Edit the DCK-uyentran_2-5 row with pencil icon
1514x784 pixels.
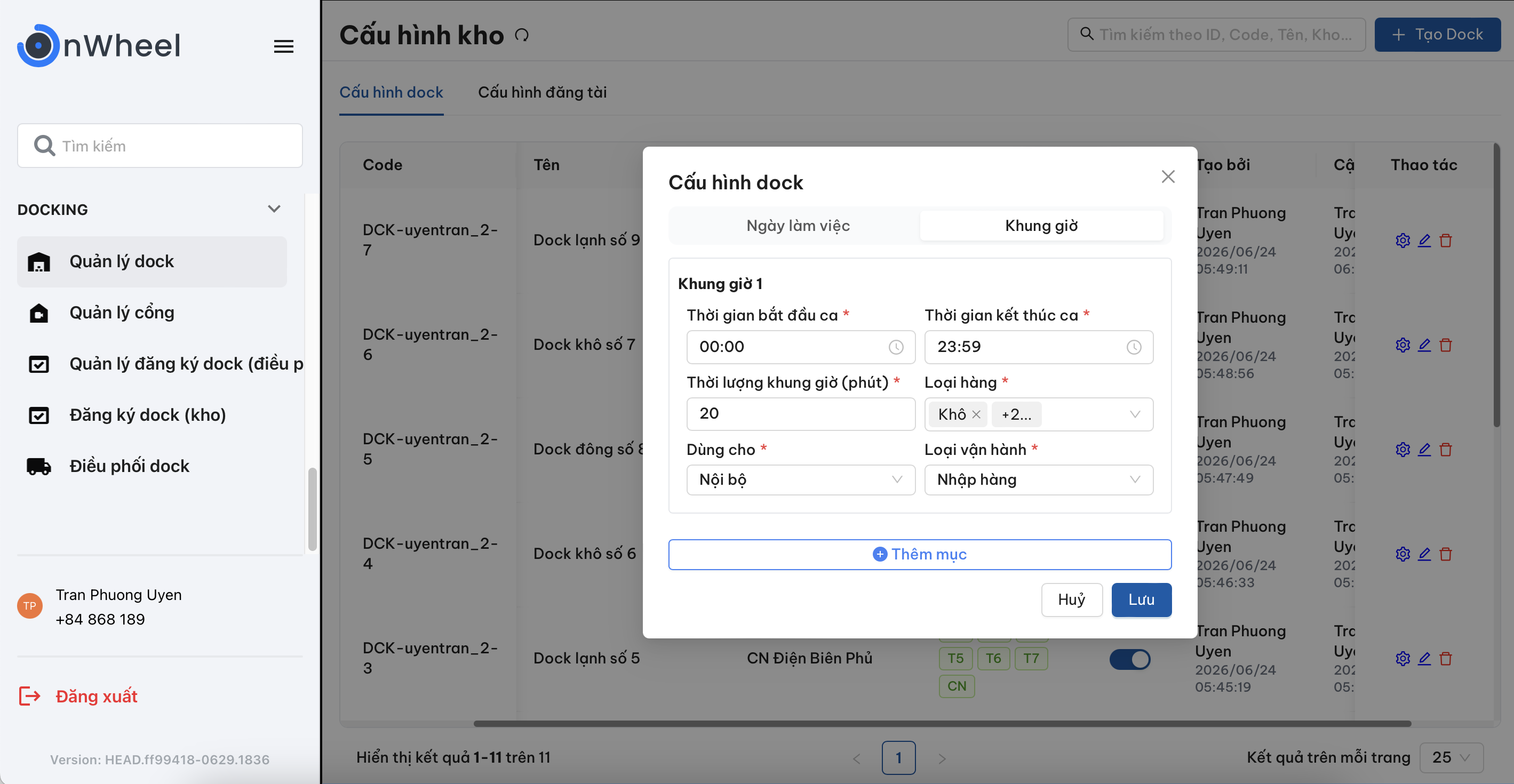click(x=1424, y=450)
